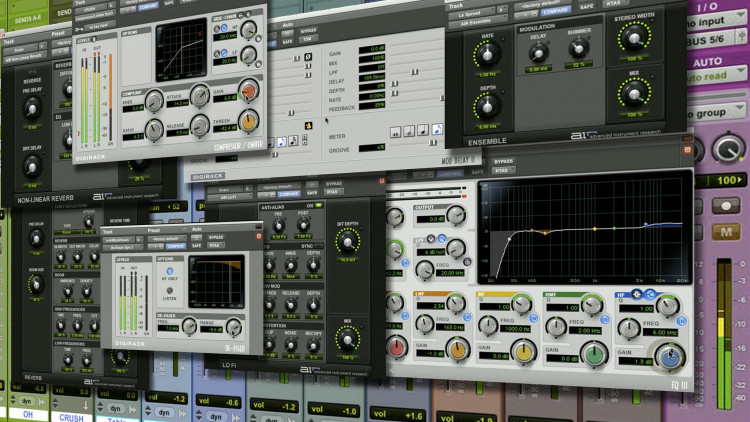Select quarter note meter icon in Mod Delay
Image resolution: width=750 pixels, height=422 pixels.
[x=423, y=130]
